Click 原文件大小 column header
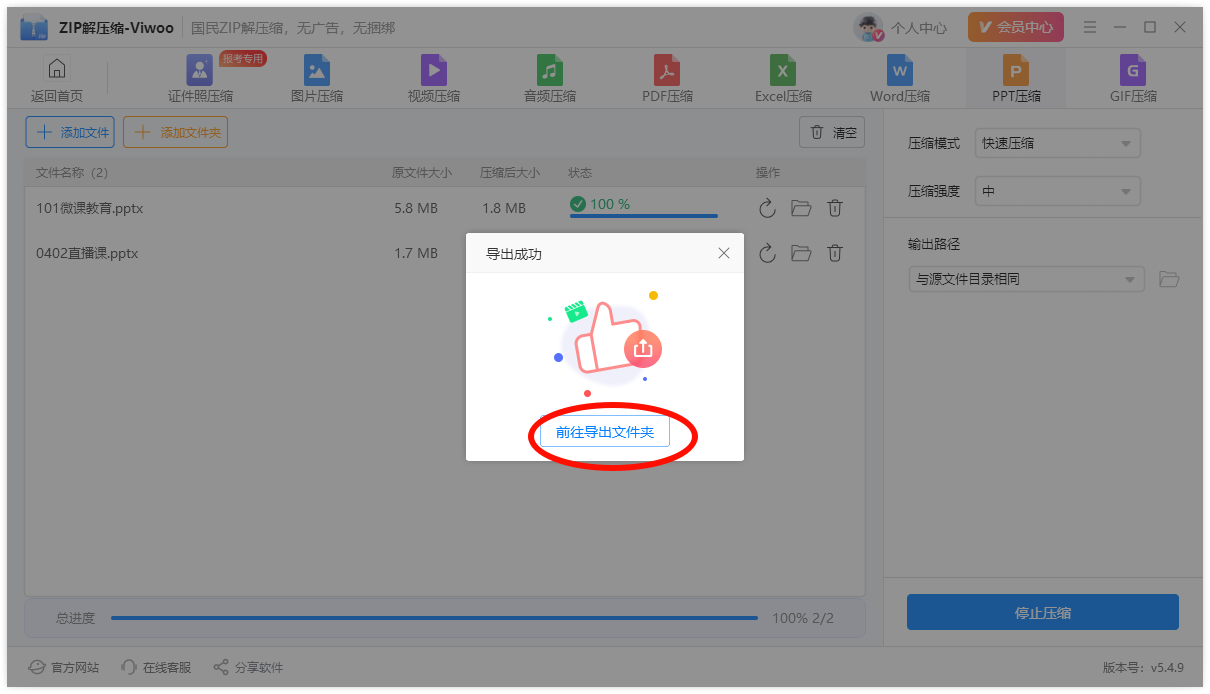Screen dimensions: 1210x694 421,172
